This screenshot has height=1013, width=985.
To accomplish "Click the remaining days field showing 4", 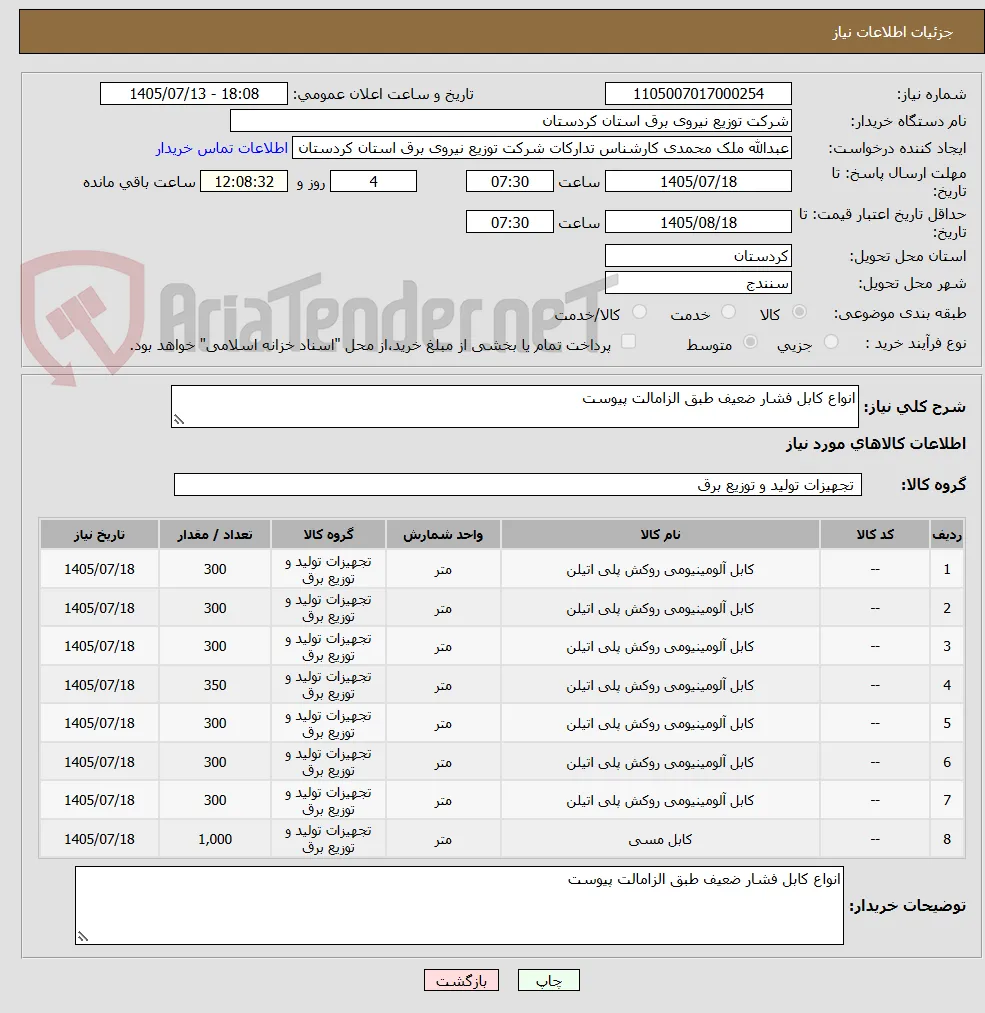I will coord(373,182).
